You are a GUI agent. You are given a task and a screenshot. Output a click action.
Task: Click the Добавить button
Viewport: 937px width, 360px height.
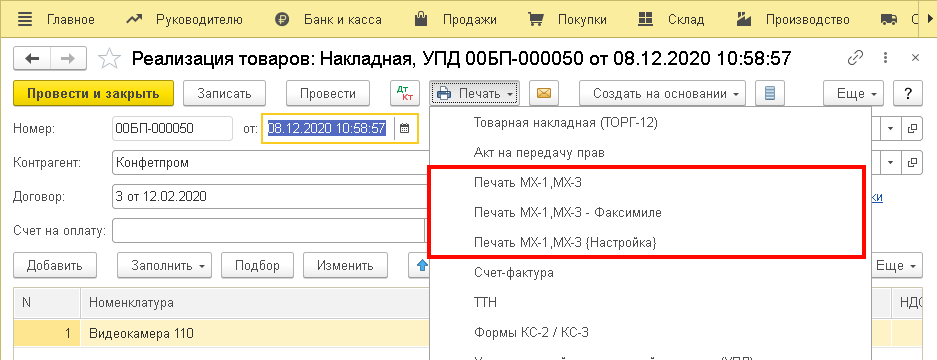54,266
